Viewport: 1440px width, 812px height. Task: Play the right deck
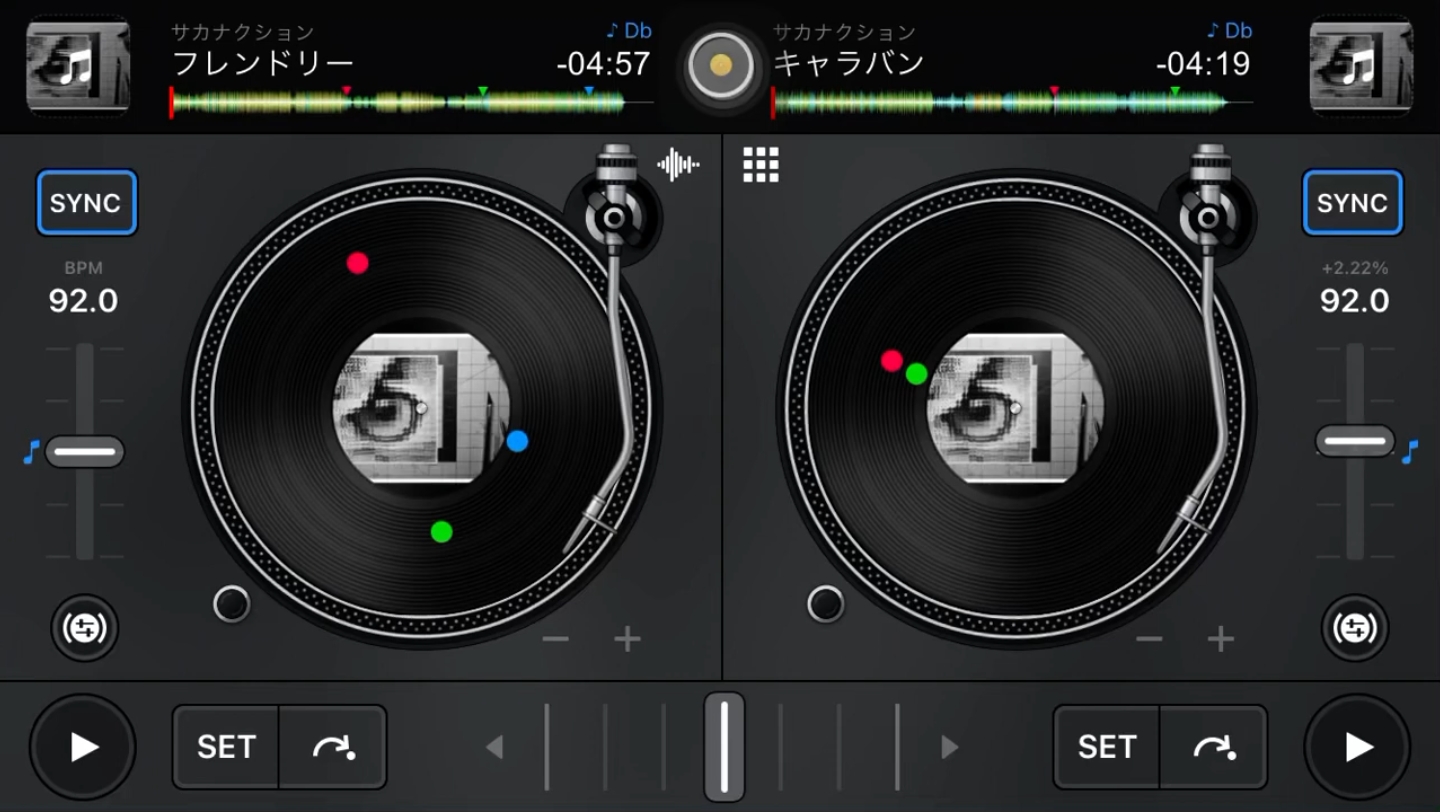pos(1357,747)
